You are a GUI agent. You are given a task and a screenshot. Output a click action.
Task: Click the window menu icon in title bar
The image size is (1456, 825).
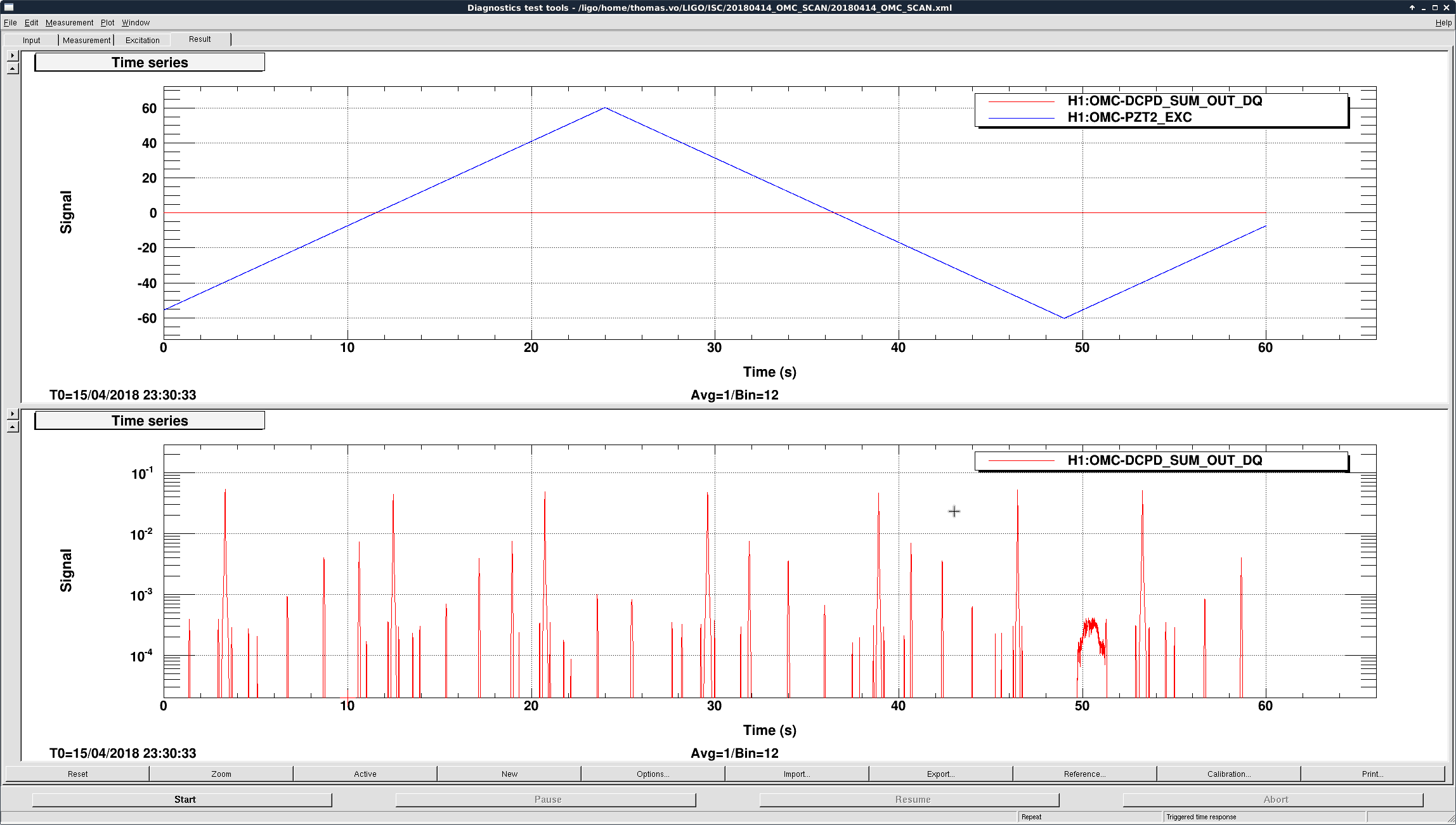tap(9, 7)
